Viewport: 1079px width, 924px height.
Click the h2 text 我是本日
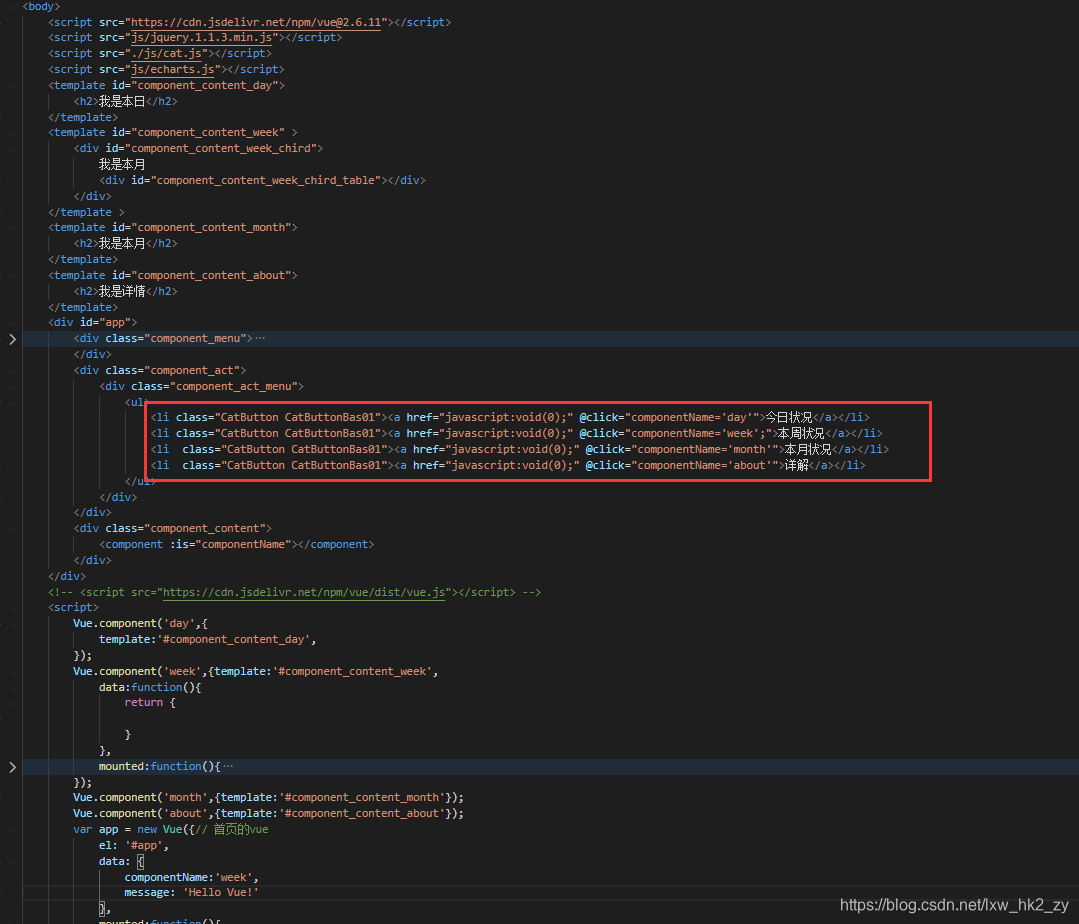122,101
